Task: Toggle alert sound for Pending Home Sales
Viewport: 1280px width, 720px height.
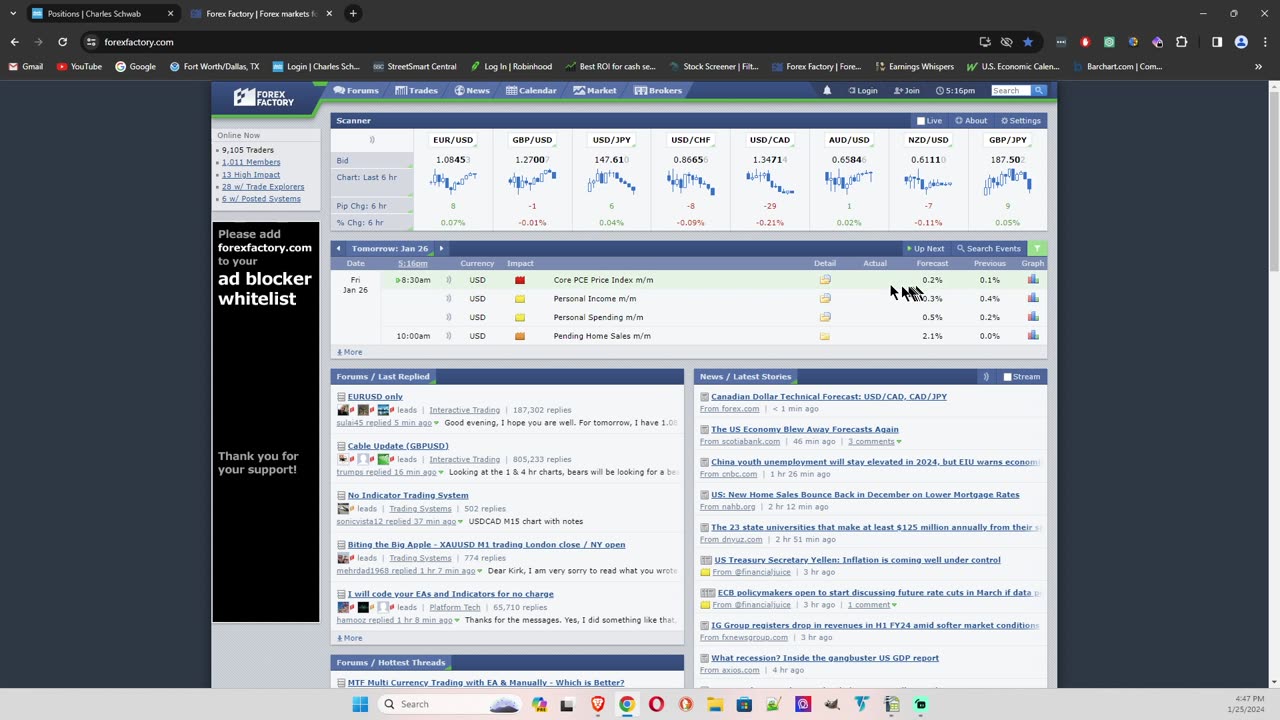Action: click(448, 336)
